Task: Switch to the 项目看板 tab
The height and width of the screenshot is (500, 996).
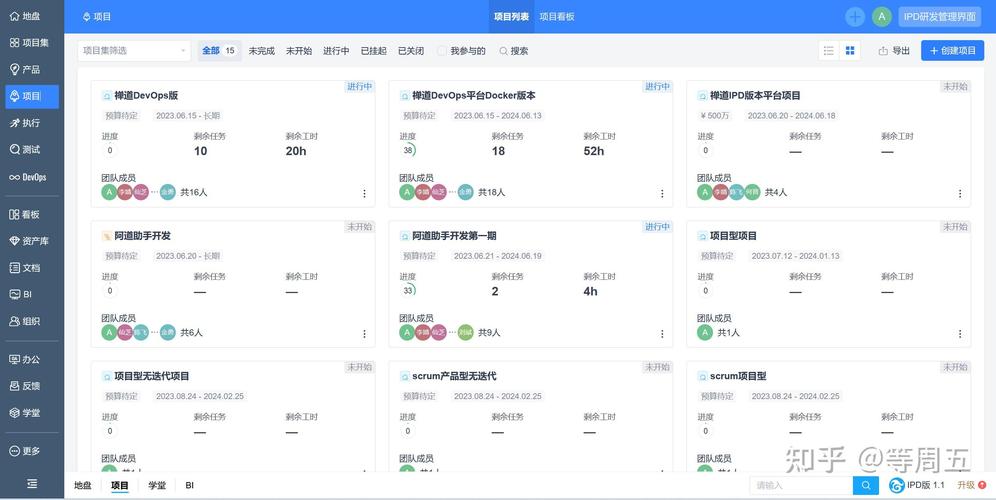Action: tap(557, 17)
